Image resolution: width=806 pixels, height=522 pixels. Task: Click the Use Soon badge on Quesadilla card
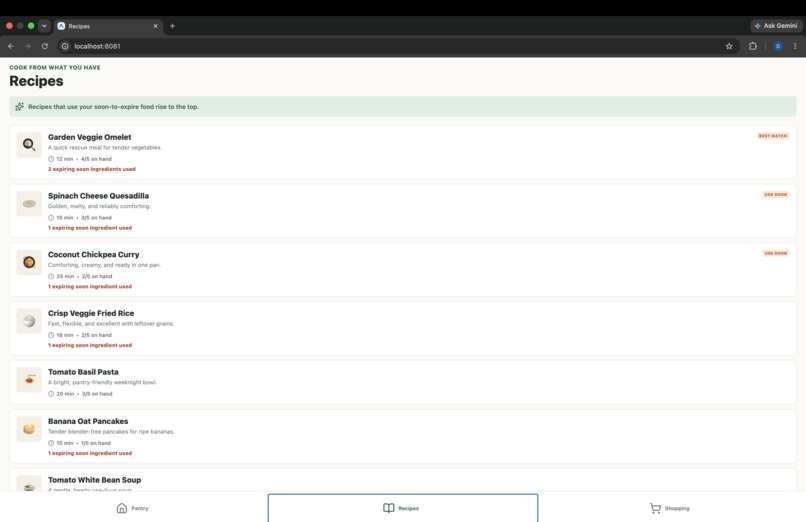(776, 194)
